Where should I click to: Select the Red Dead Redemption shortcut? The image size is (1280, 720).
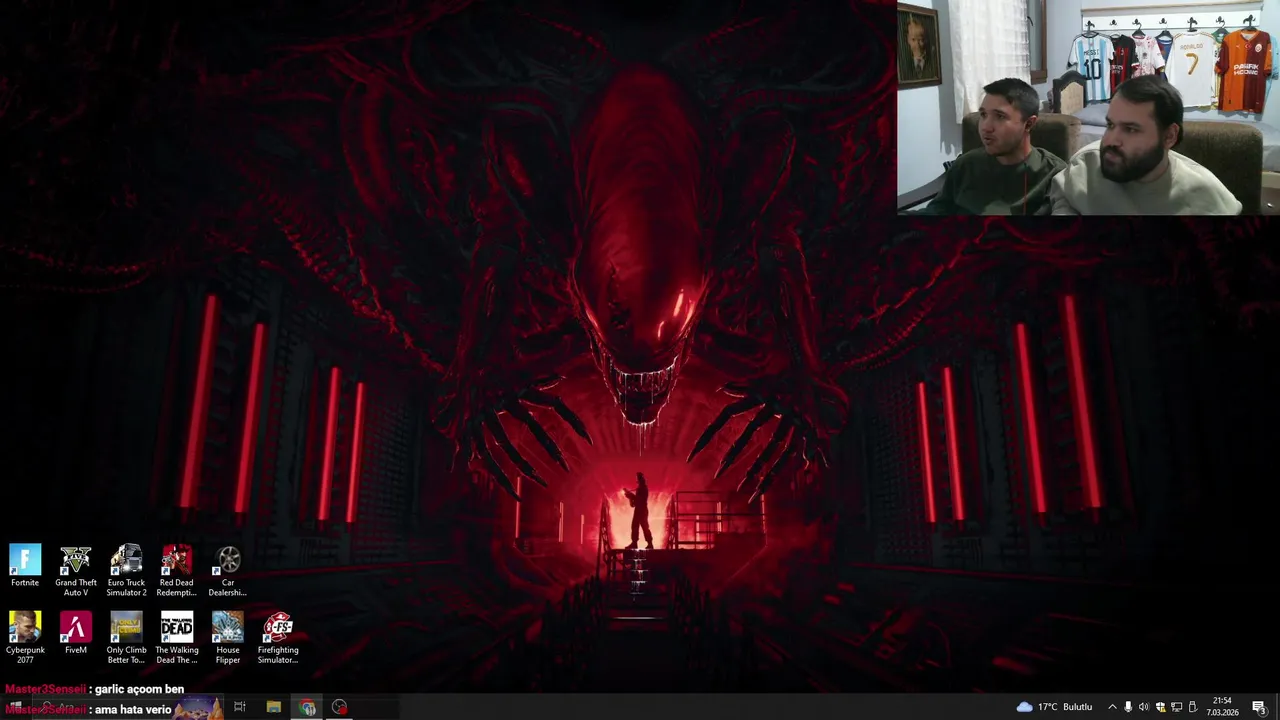point(176,571)
